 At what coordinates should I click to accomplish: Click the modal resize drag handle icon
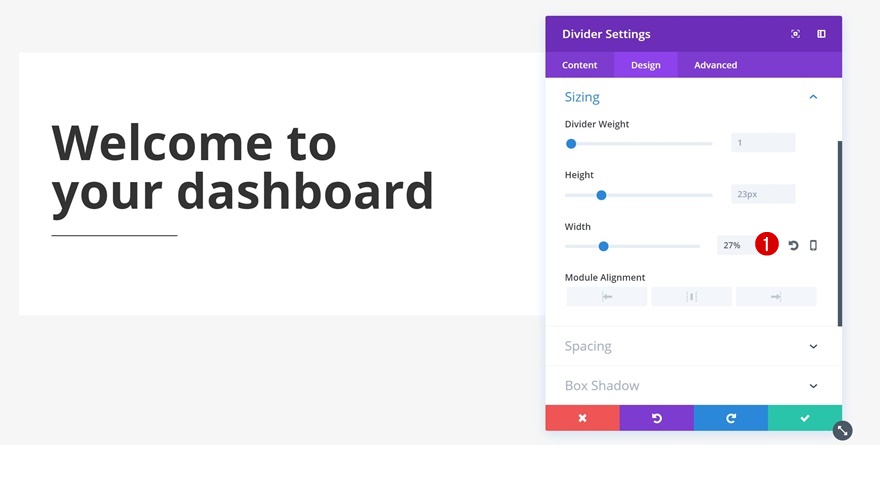click(843, 430)
